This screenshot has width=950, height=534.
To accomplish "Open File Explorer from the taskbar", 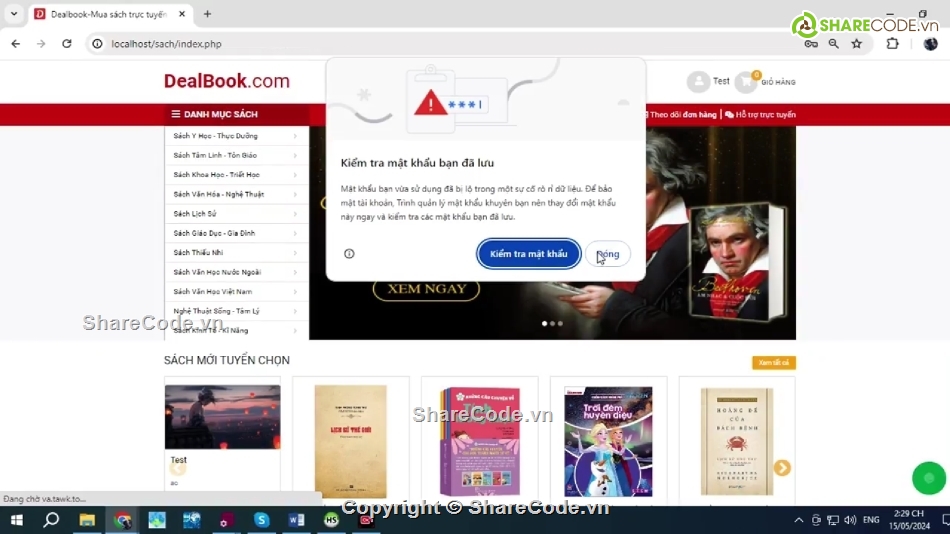I will 87,520.
